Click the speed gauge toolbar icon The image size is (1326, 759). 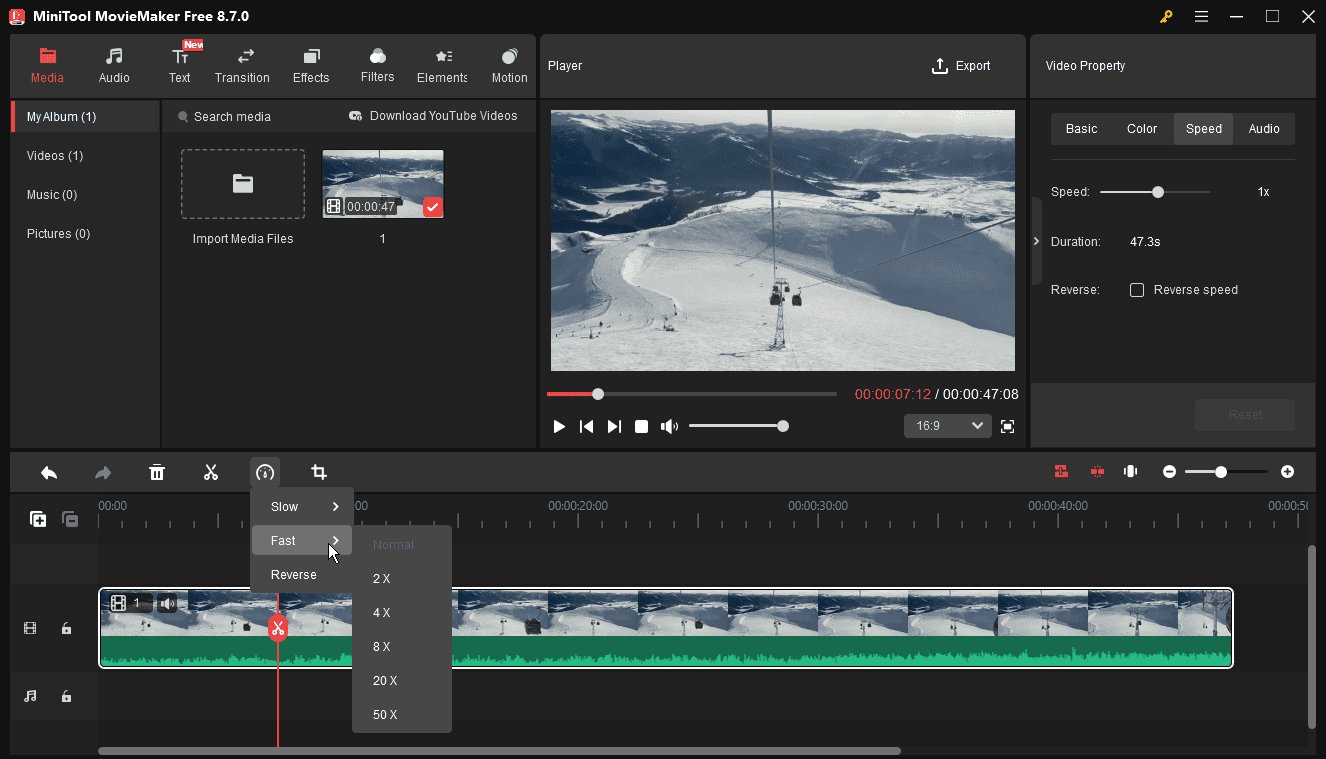265,472
